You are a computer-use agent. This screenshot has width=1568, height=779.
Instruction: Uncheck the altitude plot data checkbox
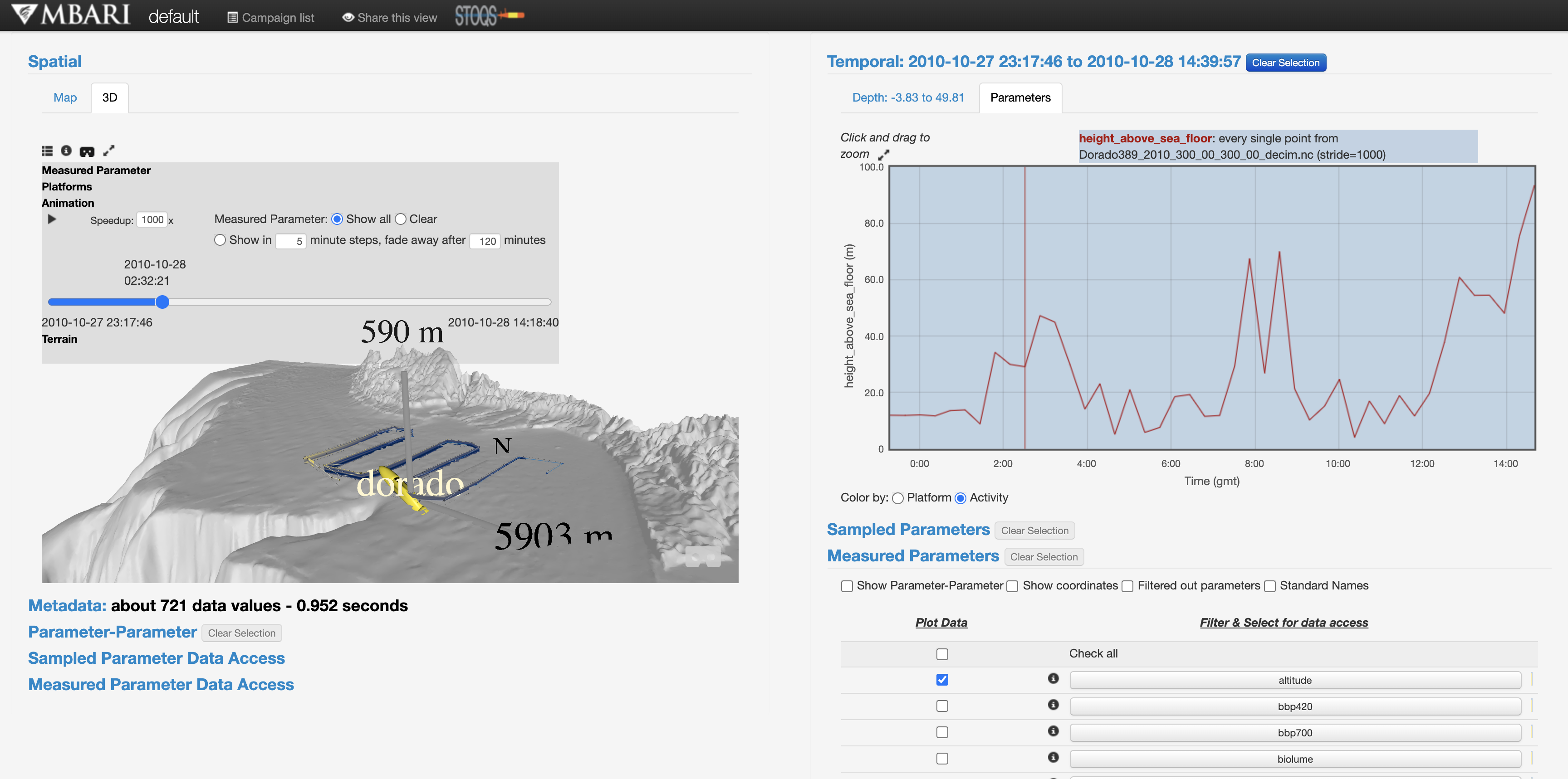(942, 680)
